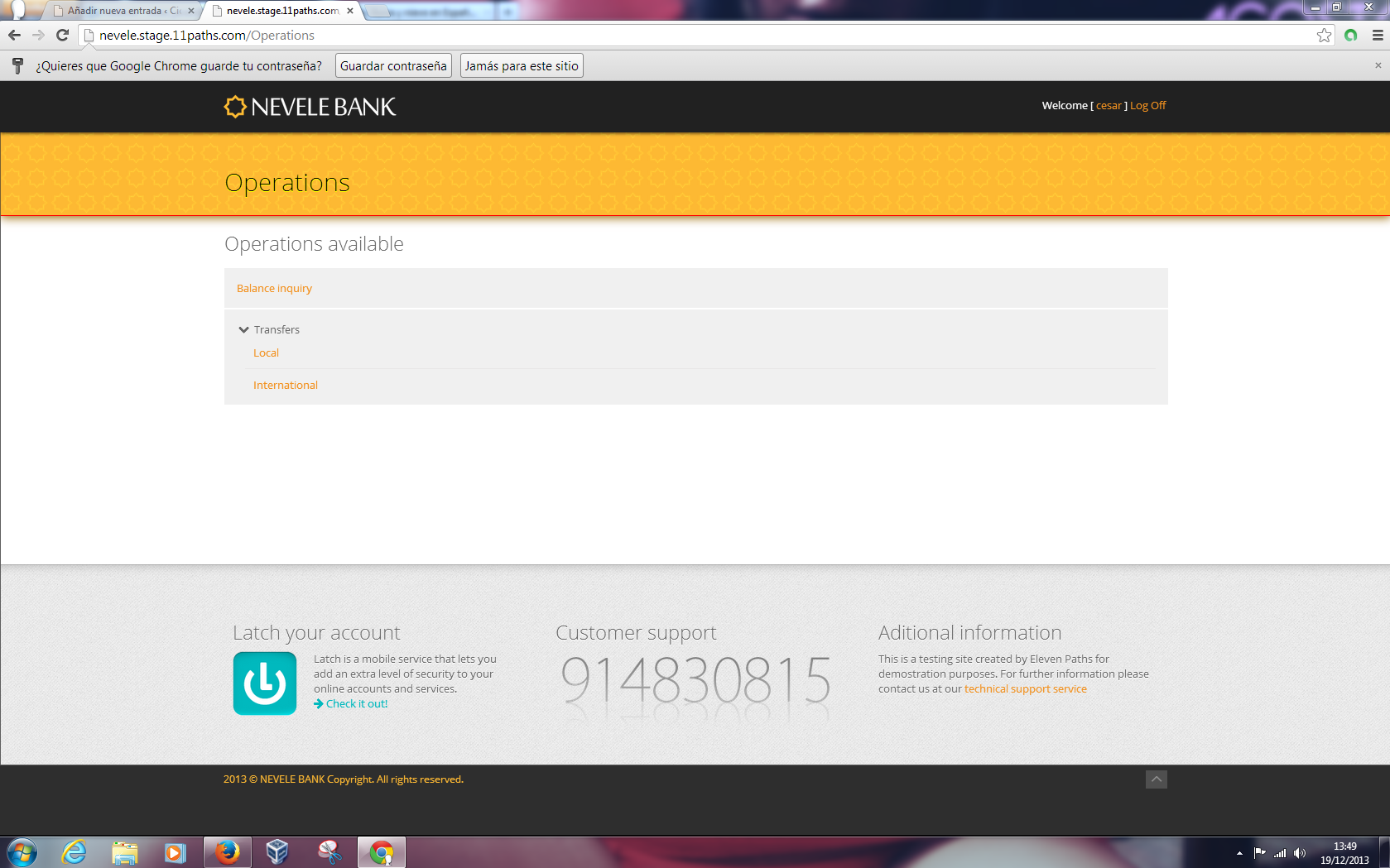Viewport: 1390px width, 868px height.
Task: Collapse the Transfers section chevron
Action: (x=243, y=329)
